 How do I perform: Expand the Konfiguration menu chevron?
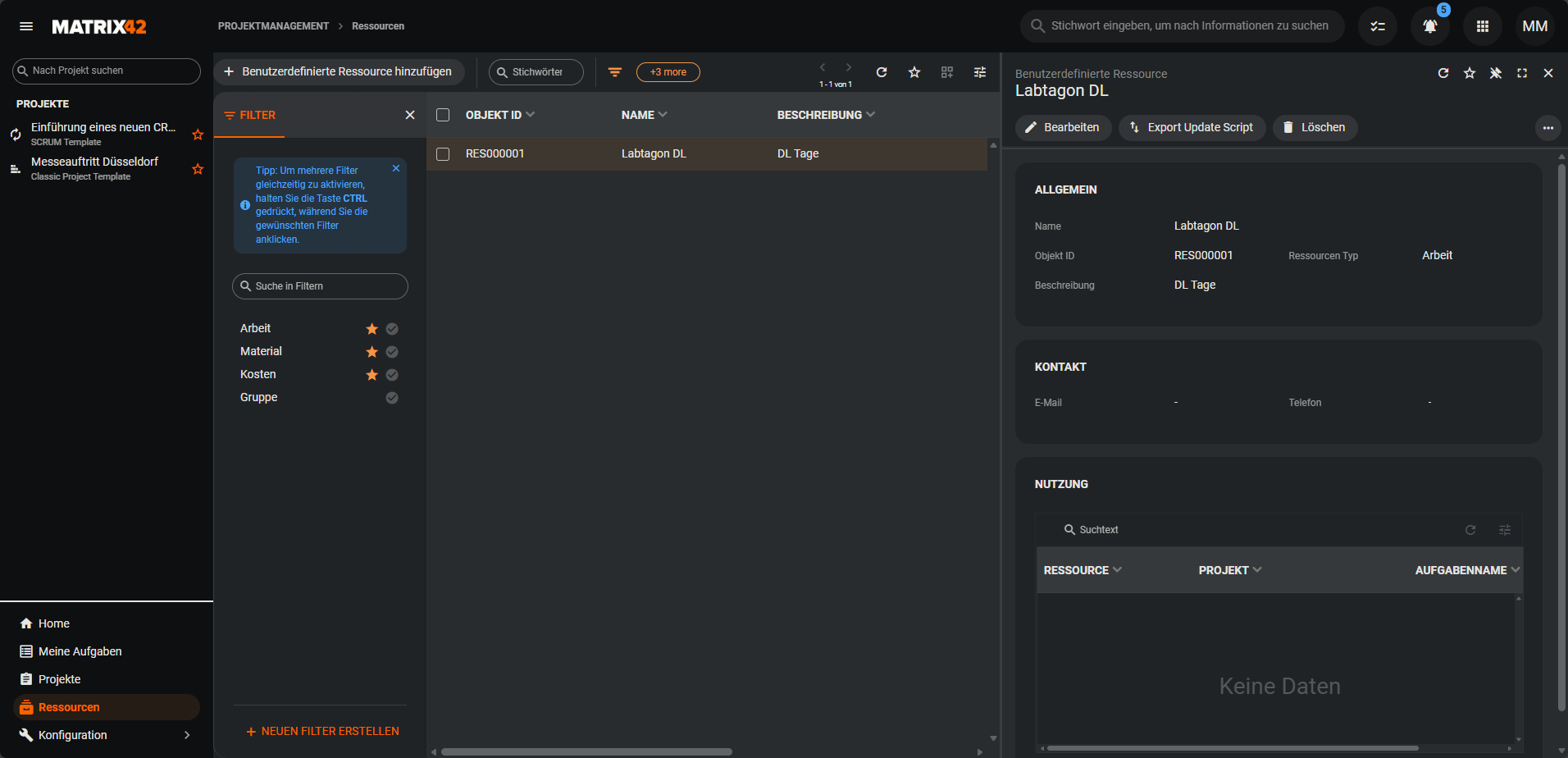pos(187,735)
